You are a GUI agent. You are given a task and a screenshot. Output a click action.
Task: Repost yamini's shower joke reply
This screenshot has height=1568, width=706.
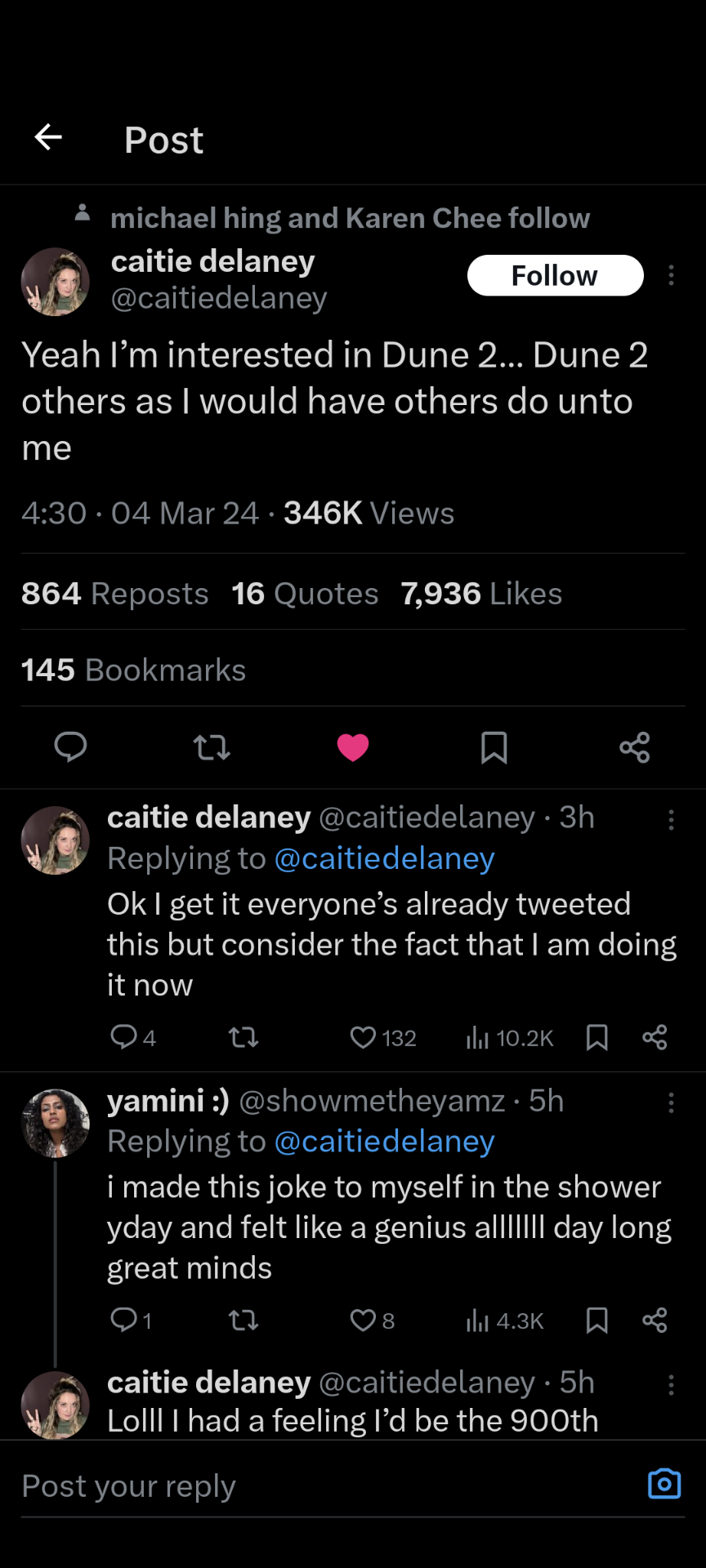click(243, 1320)
